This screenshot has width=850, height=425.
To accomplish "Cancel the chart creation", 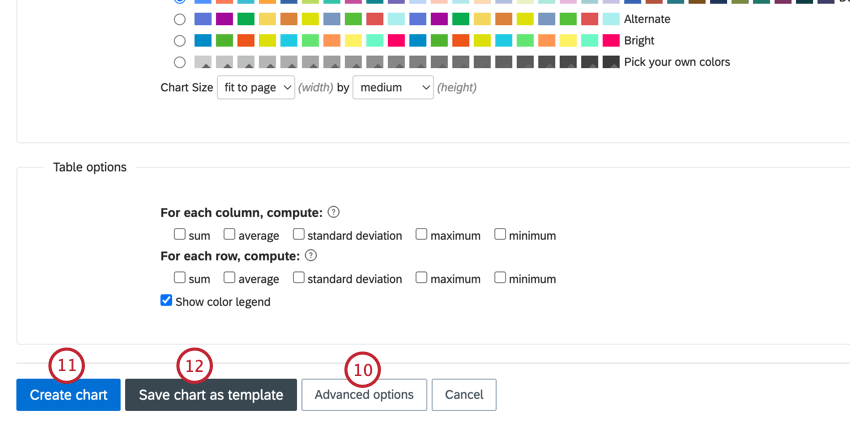I will [x=463, y=395].
